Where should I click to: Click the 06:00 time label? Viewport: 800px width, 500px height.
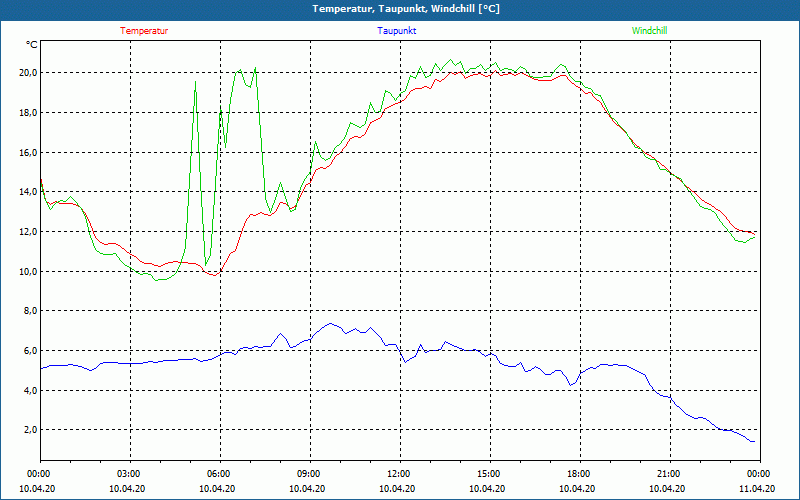point(217,473)
